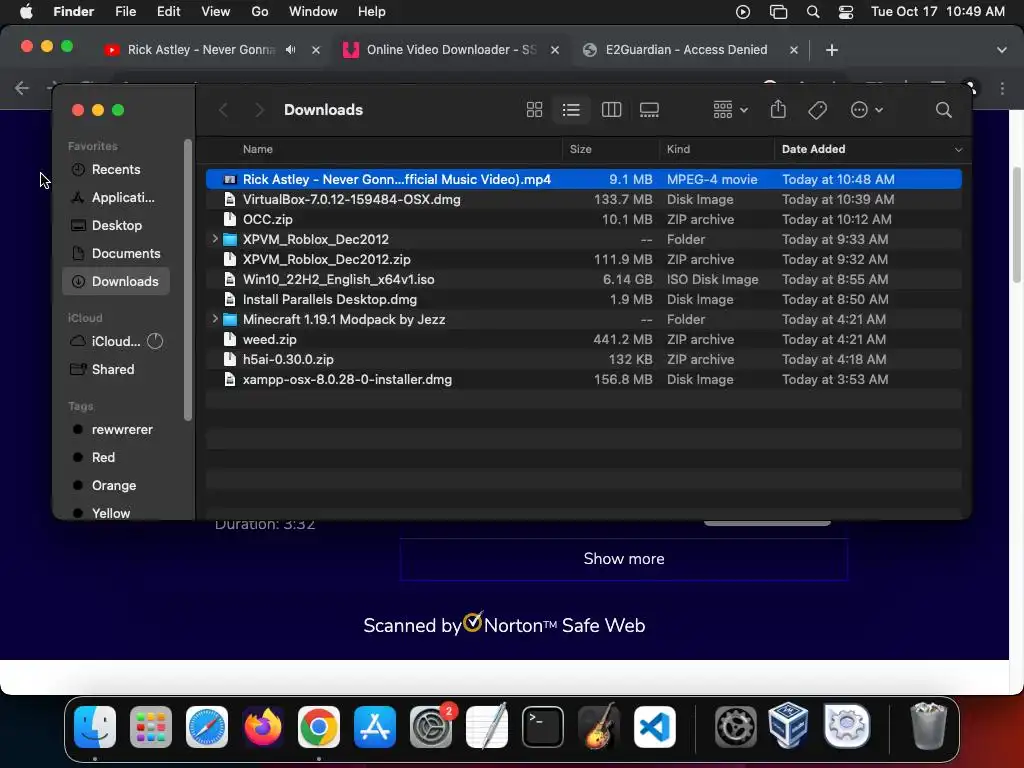
Task: Open Spotlight search in menu bar
Action: coord(813,12)
